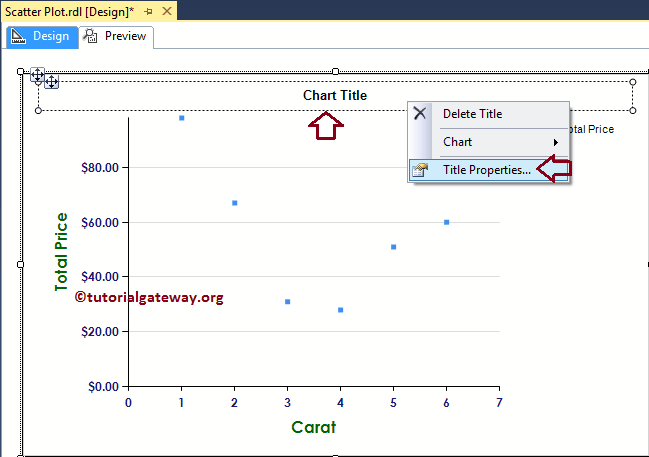
Task: Select the Total Price axis title
Action: (61, 252)
